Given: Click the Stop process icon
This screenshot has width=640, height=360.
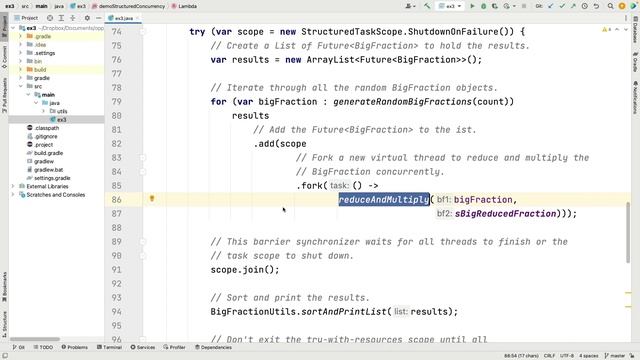Looking at the screenshot, I should pyautogui.click(x=524, y=6).
